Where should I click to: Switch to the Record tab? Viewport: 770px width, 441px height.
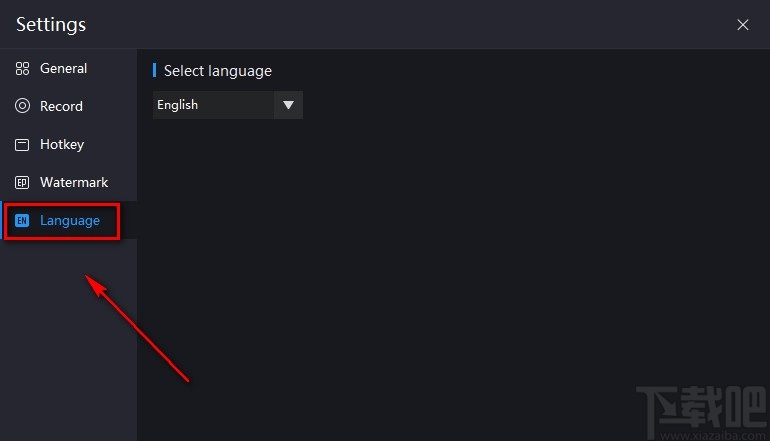[61, 106]
